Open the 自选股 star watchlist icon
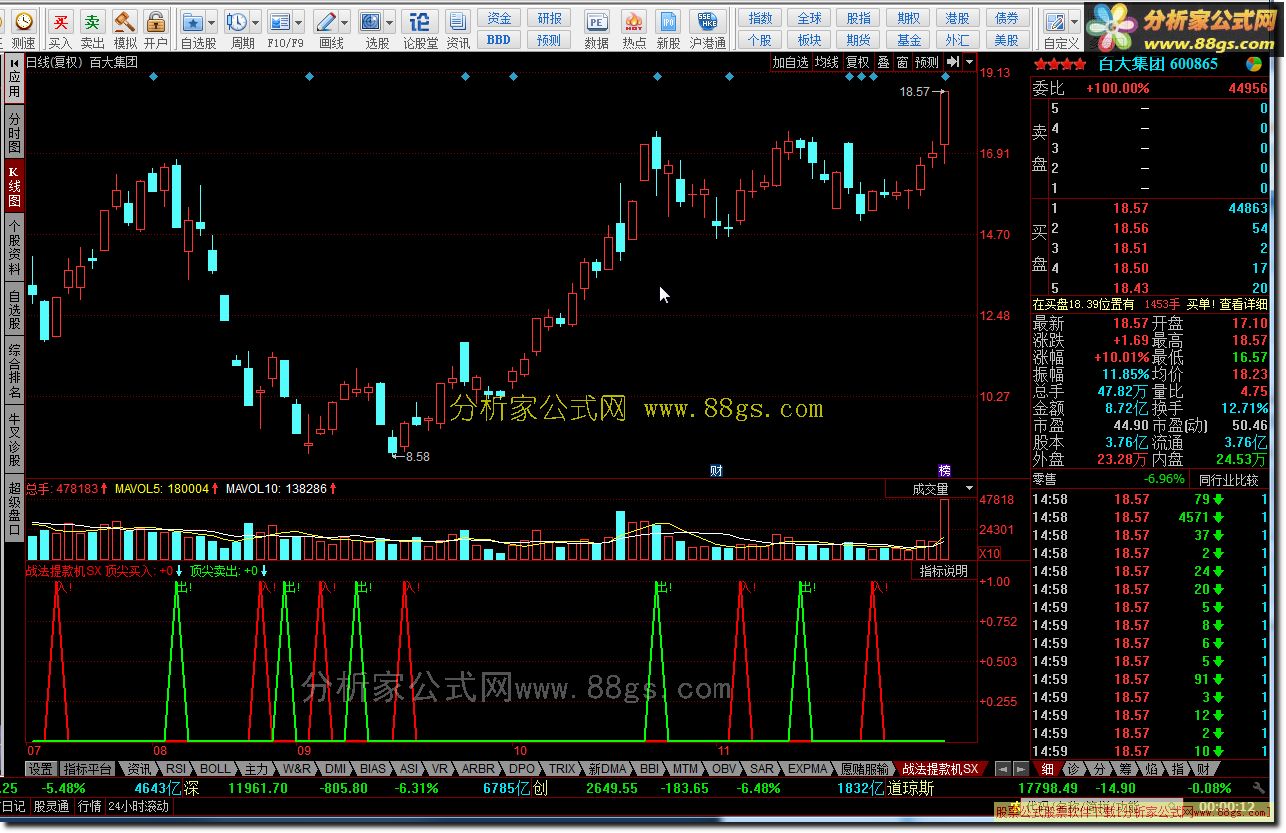This screenshot has height=833, width=1286. 193,21
